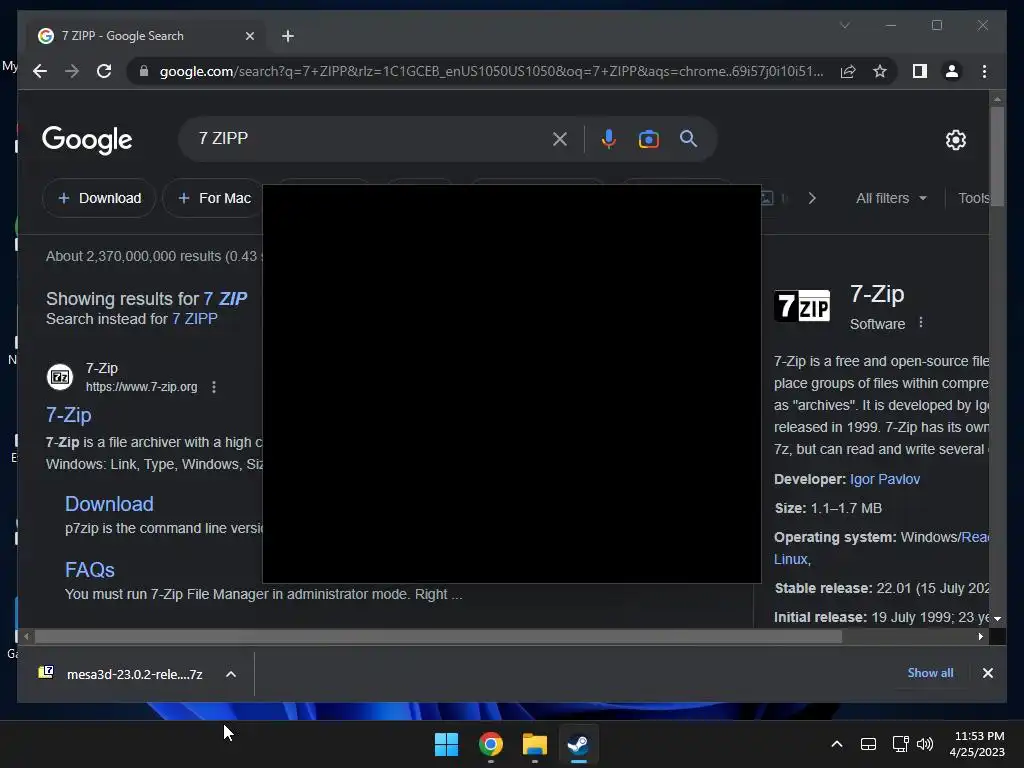1024x768 pixels.
Task: Share this page from address bar
Action: [848, 71]
